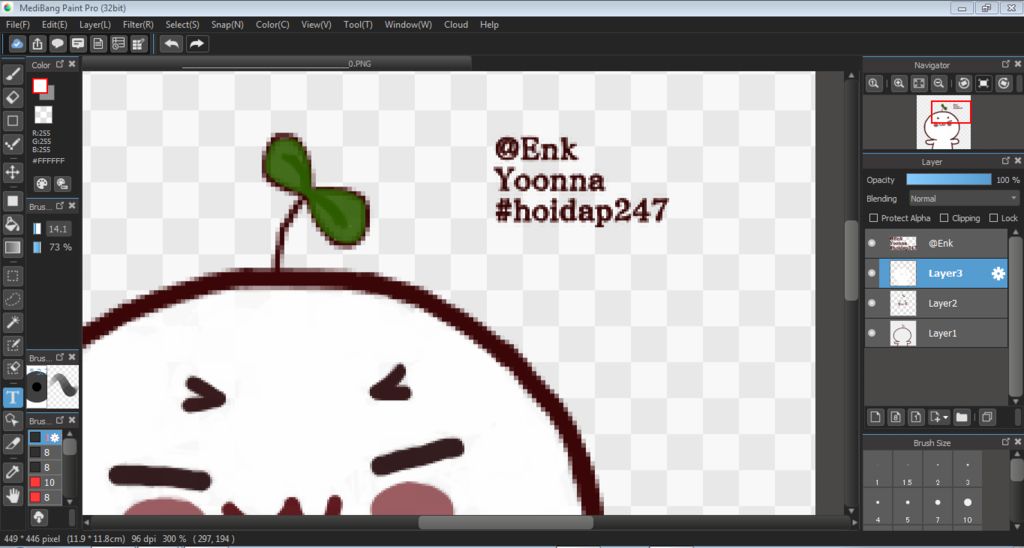Click the Redo arrow

pyautogui.click(x=197, y=44)
